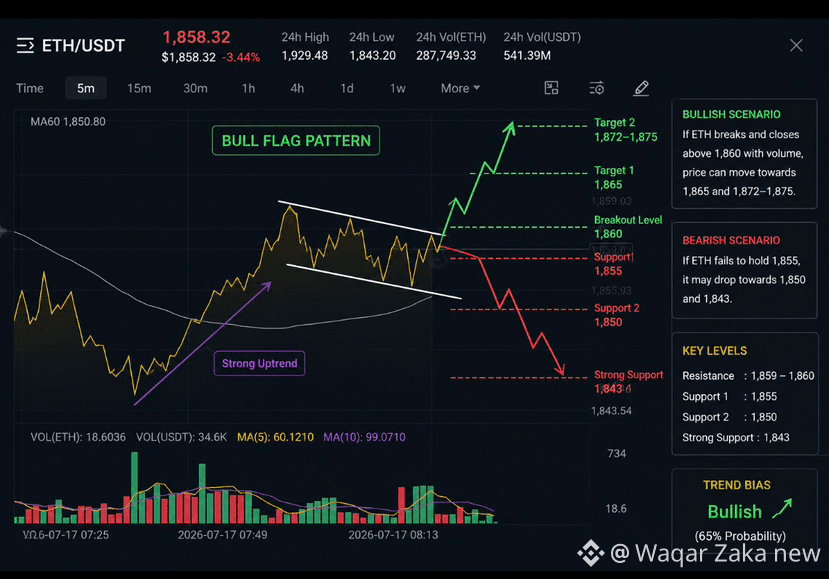
Task: Switch to the Time chart tab
Action: (x=30, y=88)
